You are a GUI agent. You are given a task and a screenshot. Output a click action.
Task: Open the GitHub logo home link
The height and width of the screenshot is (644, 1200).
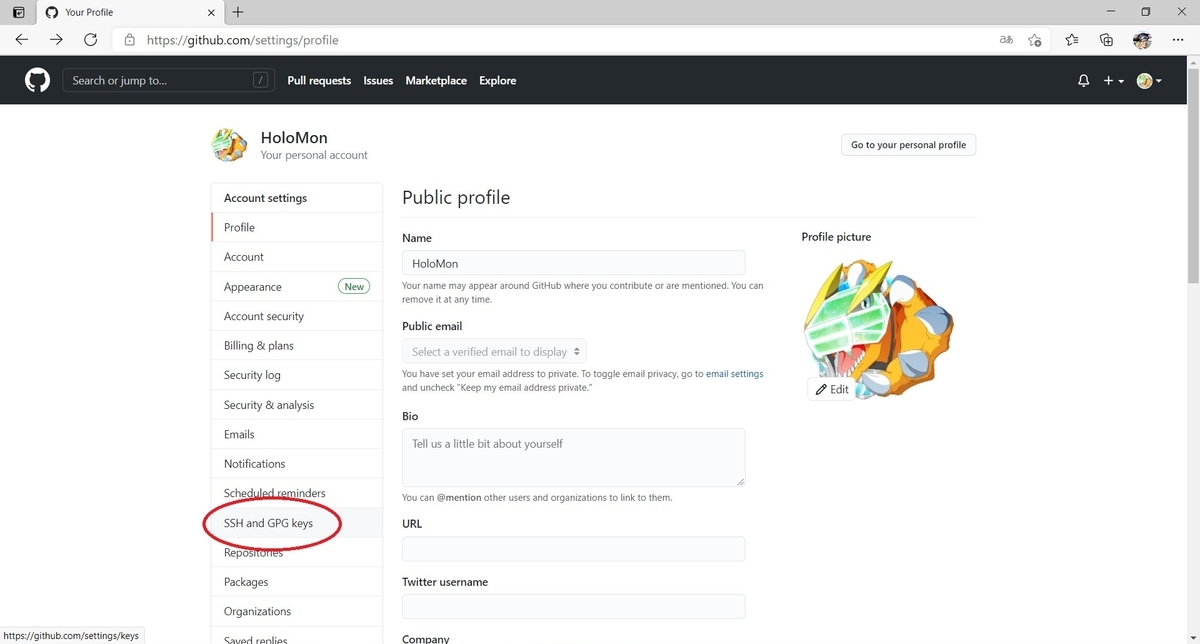37,81
